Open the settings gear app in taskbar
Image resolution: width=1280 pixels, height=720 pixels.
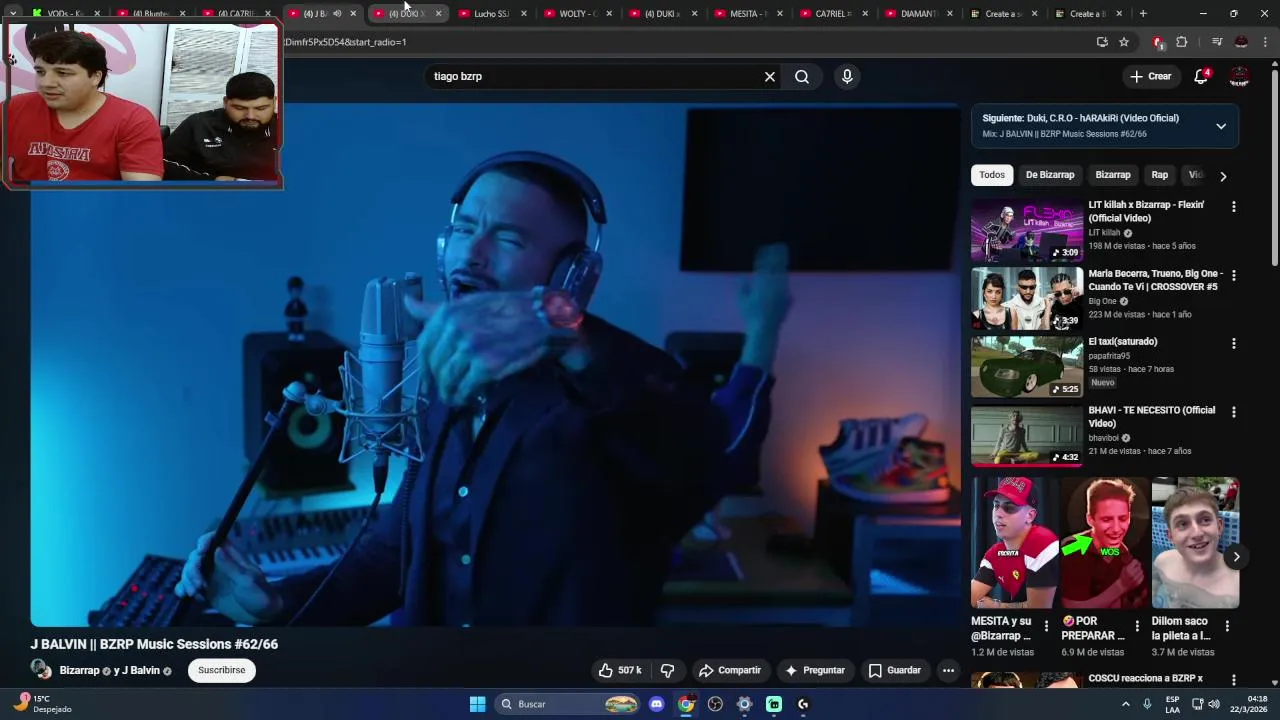click(744, 704)
